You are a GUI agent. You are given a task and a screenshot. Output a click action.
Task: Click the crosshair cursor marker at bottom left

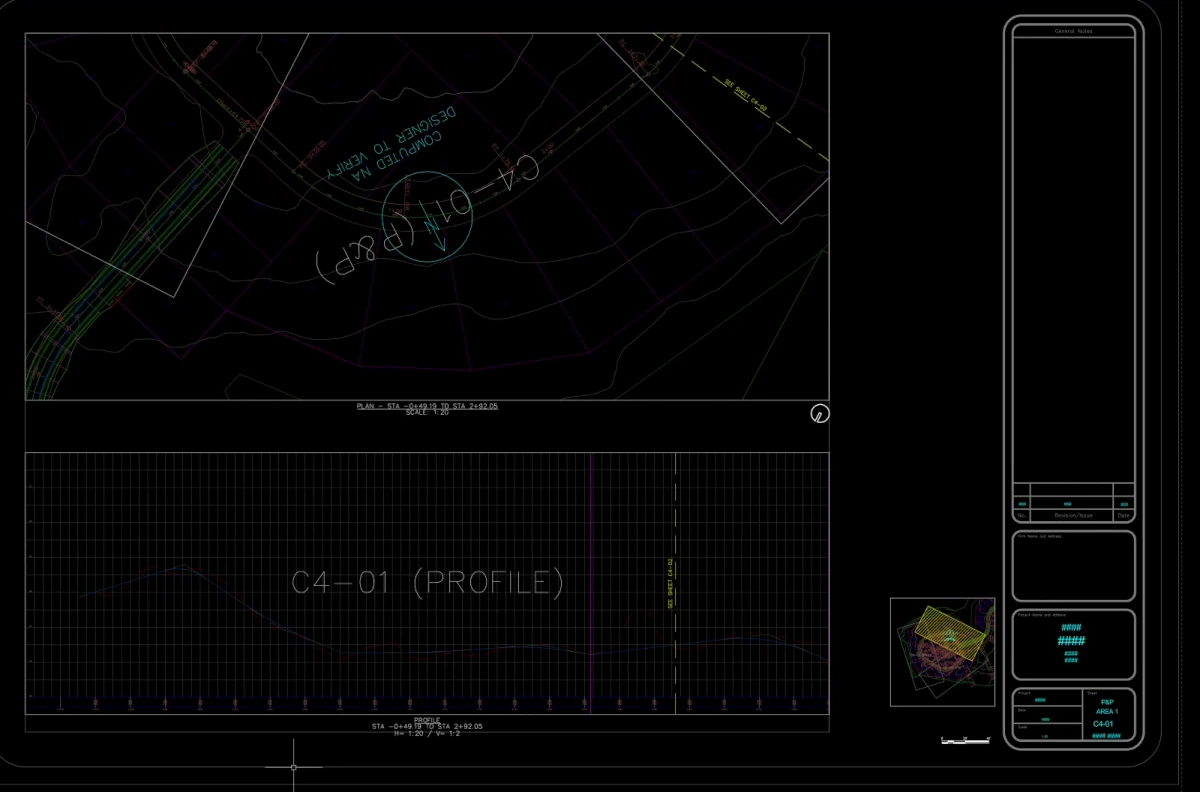click(293, 767)
